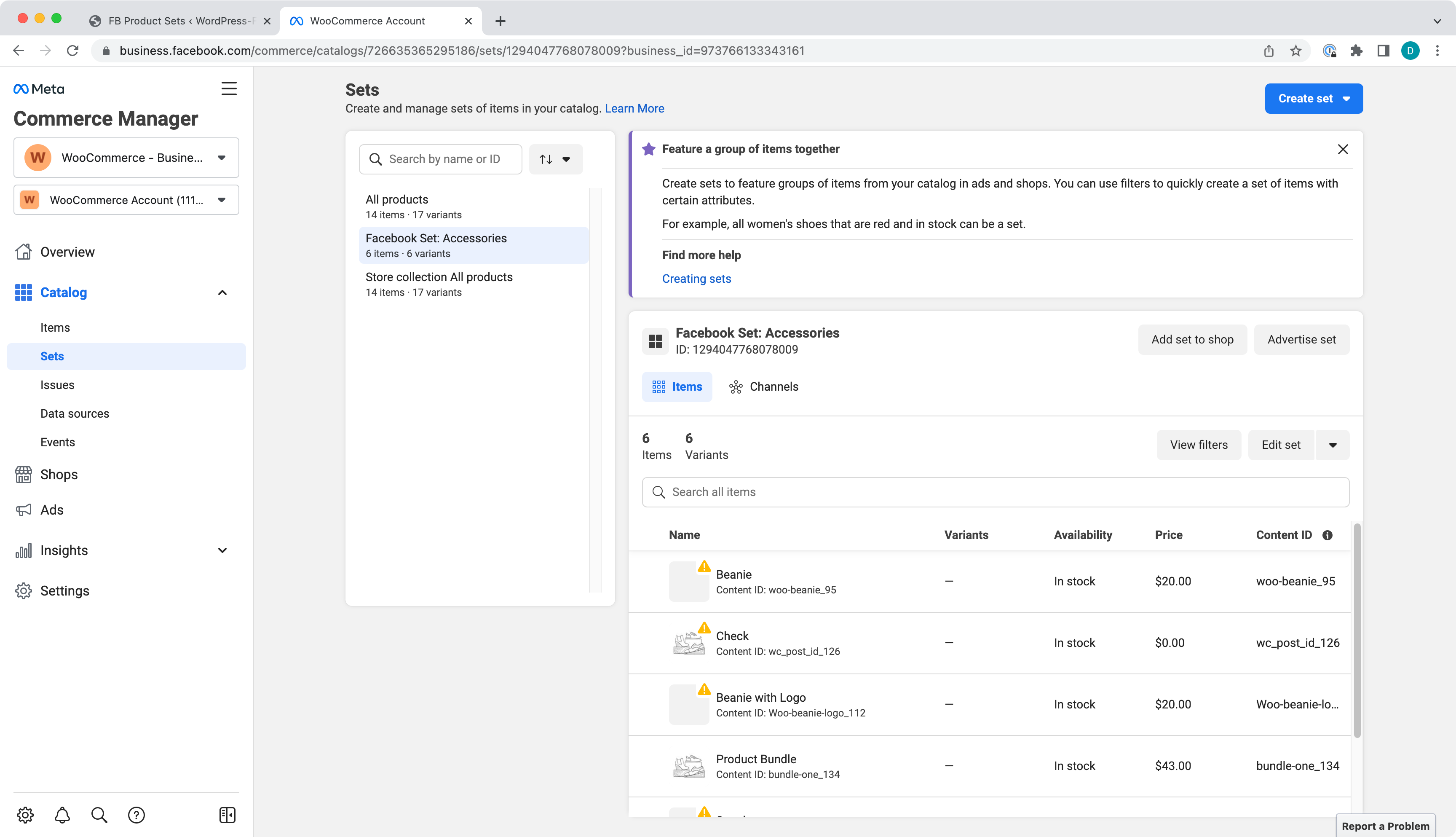Expand the Insights section chevron
This screenshot has height=837, width=1456.
(222, 551)
